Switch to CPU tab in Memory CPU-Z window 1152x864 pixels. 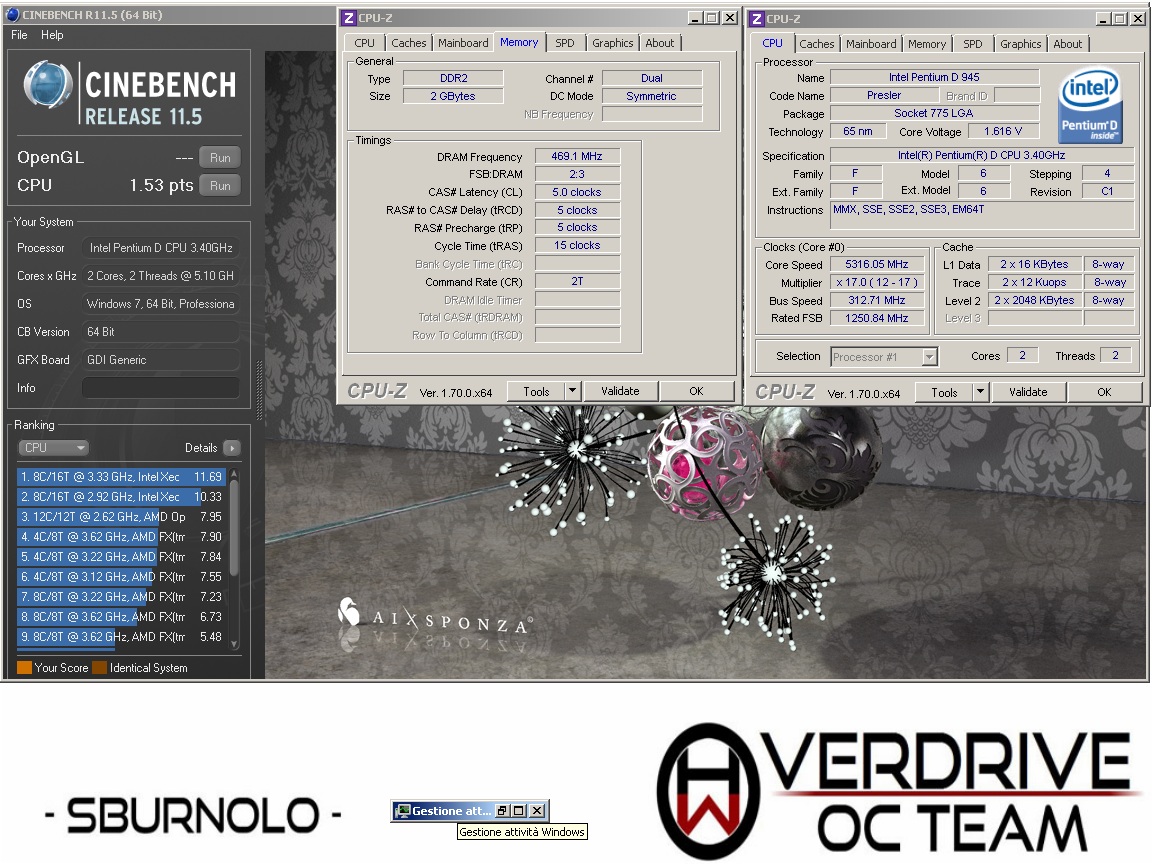coord(364,43)
